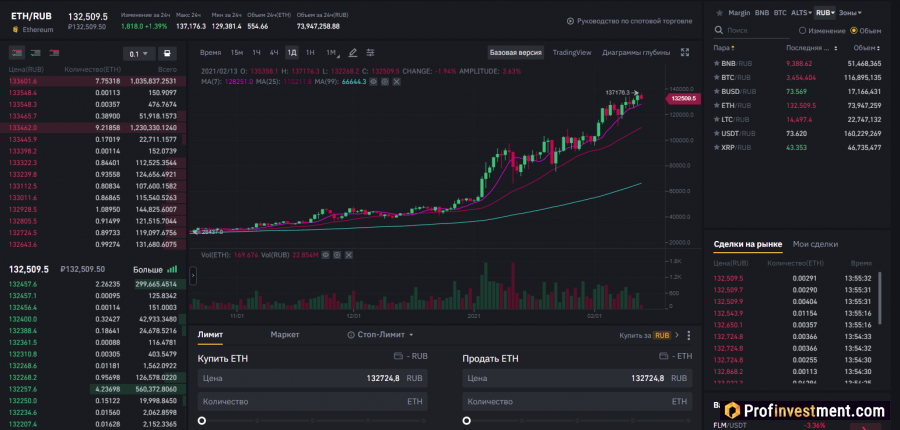Image resolution: width=900 pixels, height=430 pixels.
Task: Toggle volume indicator visibility eye
Action: click(325, 255)
